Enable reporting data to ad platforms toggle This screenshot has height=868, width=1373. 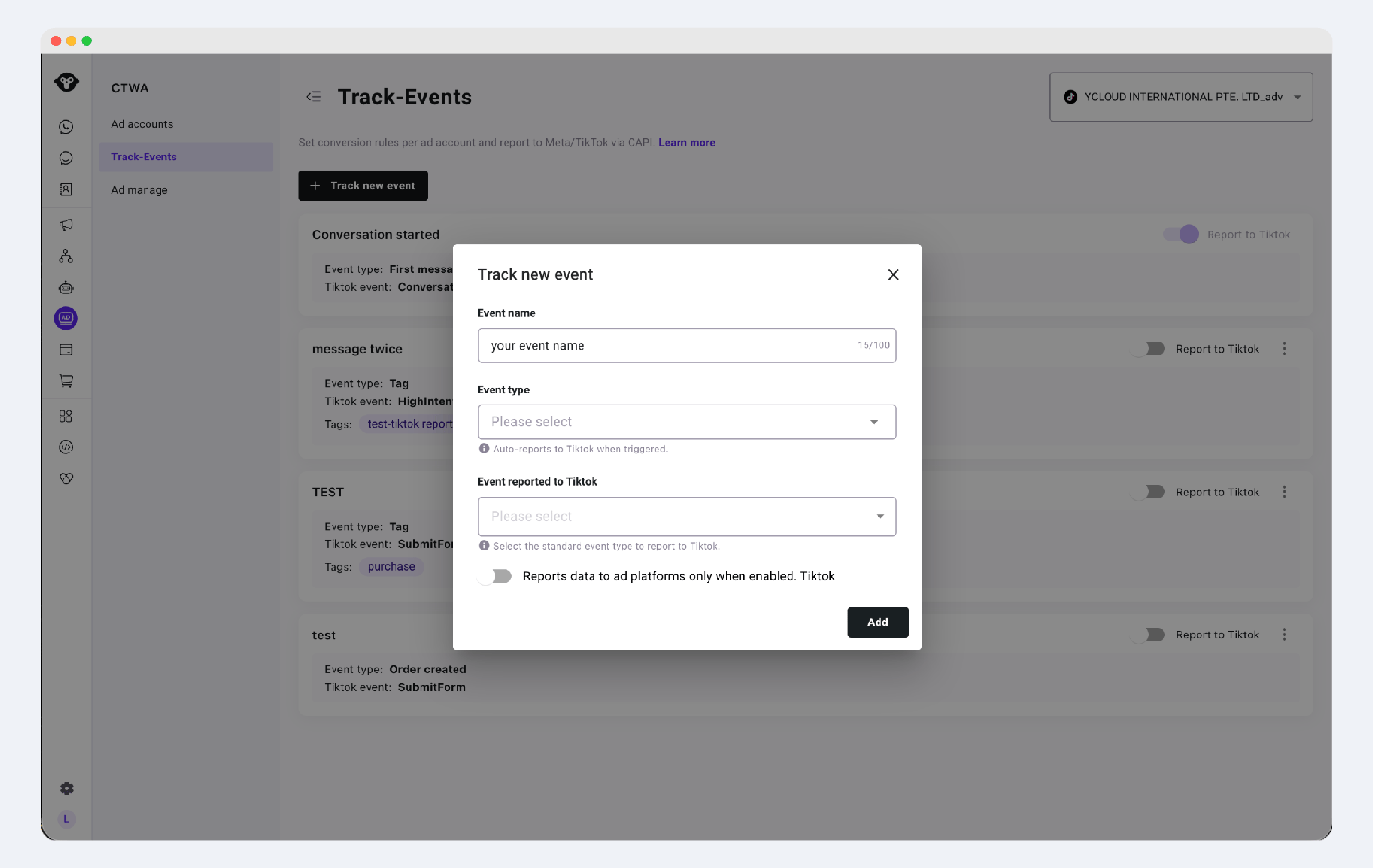tap(495, 576)
